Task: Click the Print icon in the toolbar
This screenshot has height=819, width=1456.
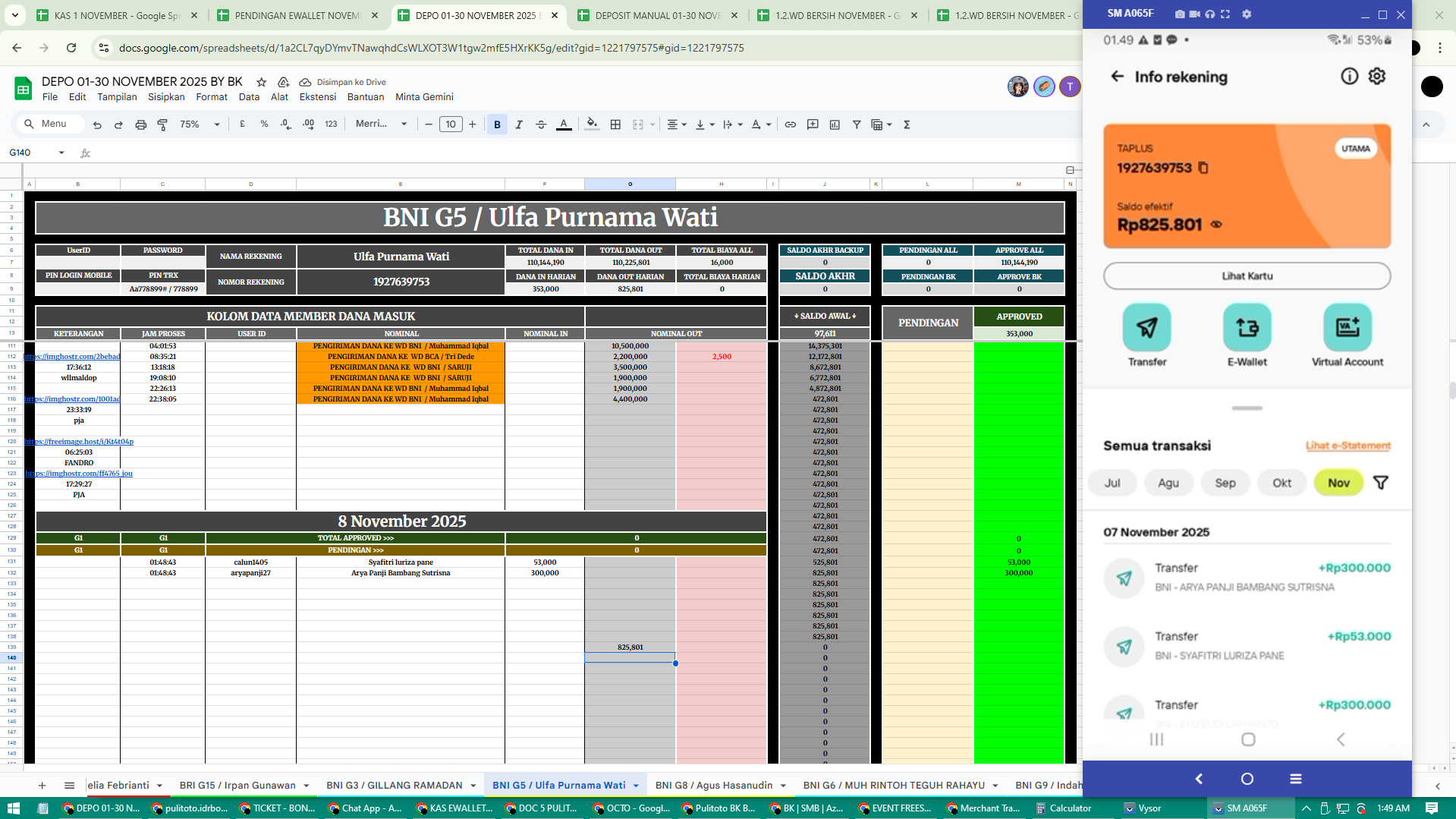Action: pos(140,124)
